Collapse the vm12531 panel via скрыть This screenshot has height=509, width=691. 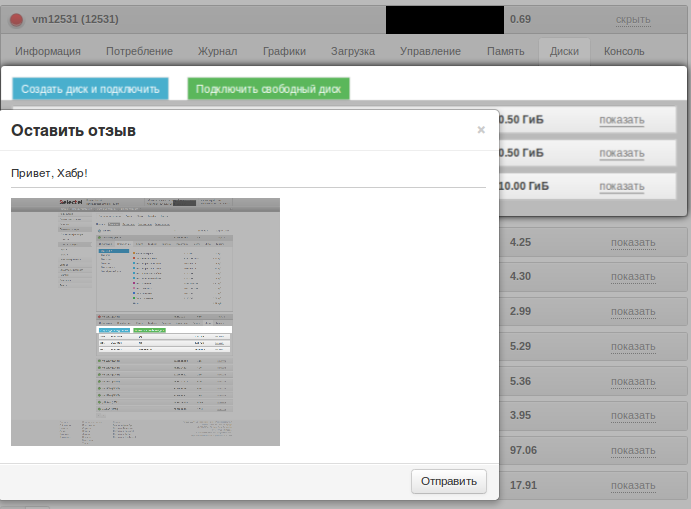point(633,19)
